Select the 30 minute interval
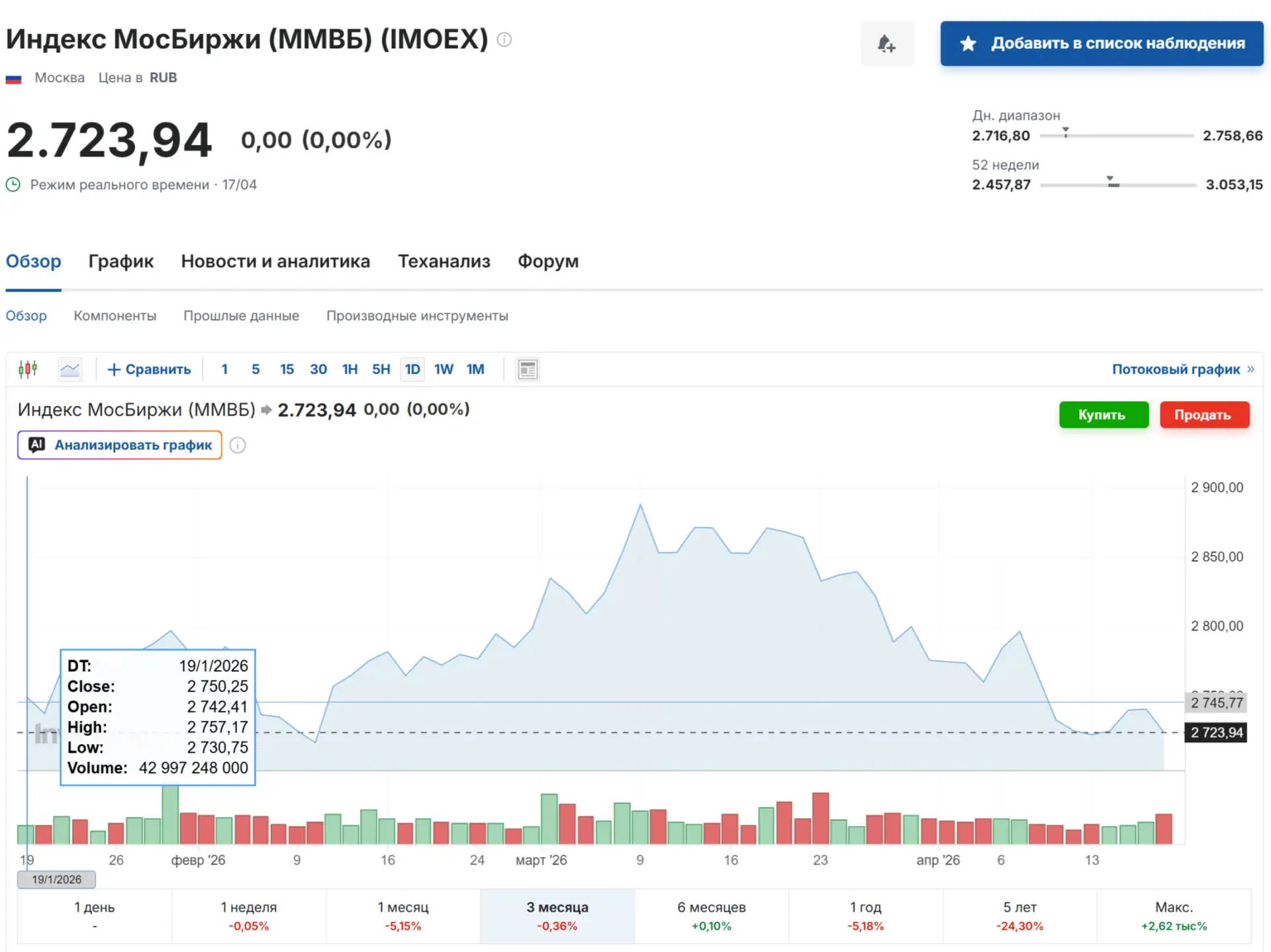 click(x=318, y=369)
